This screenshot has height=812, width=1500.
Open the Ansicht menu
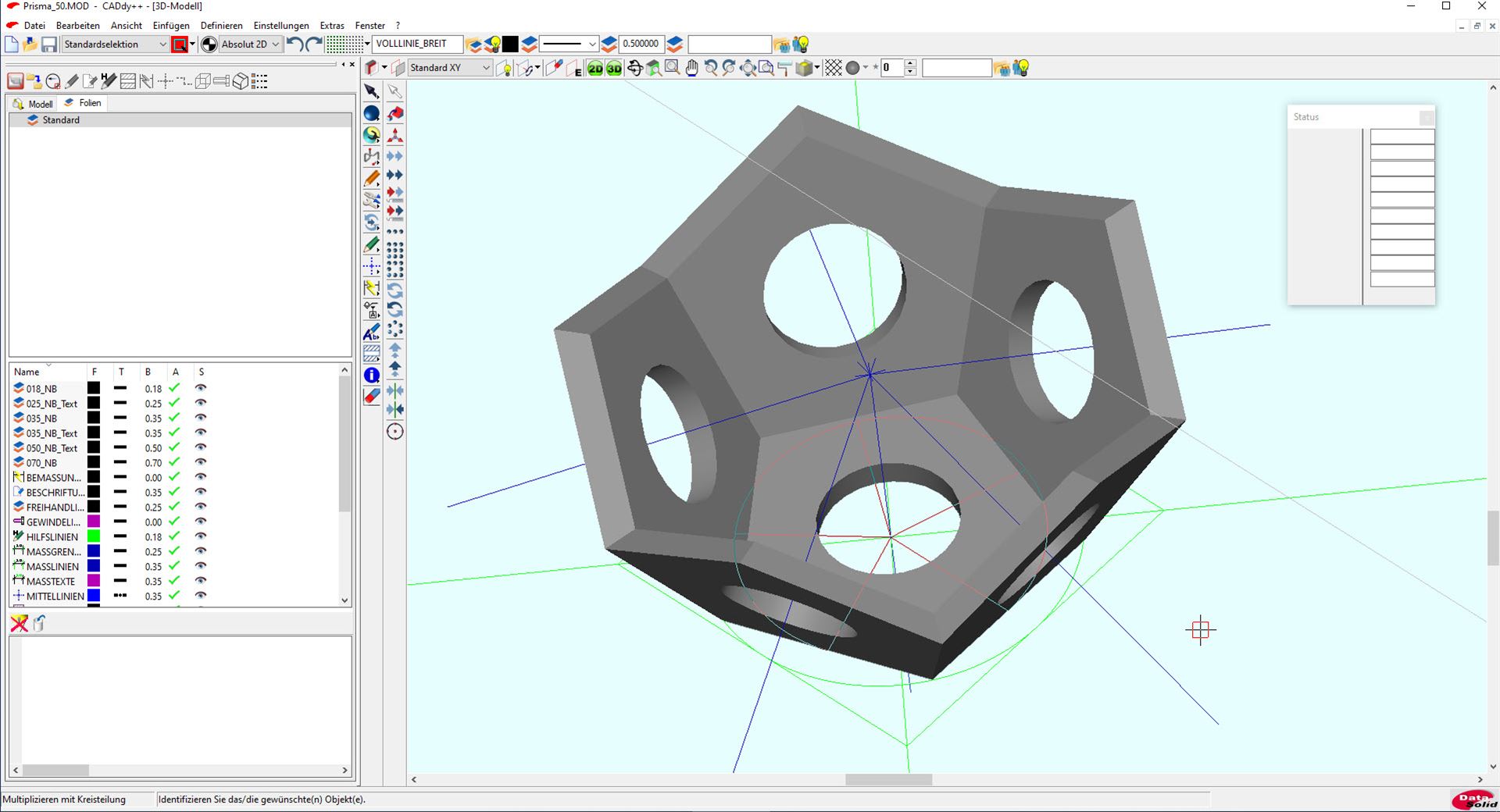pyautogui.click(x=127, y=26)
